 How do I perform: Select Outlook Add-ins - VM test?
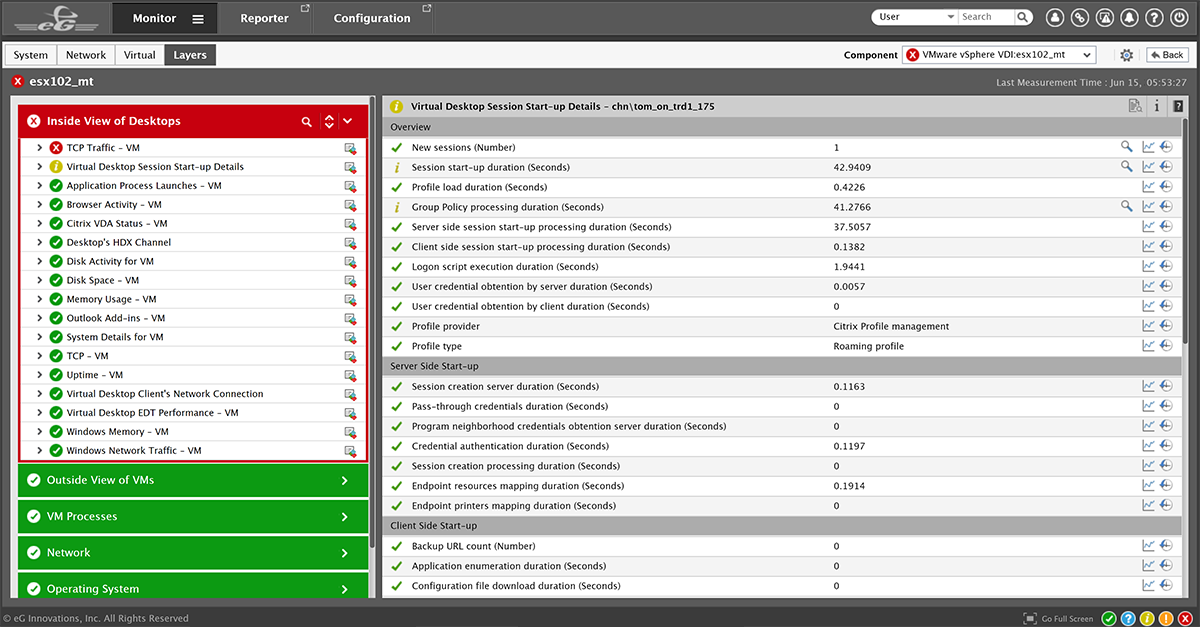116,318
